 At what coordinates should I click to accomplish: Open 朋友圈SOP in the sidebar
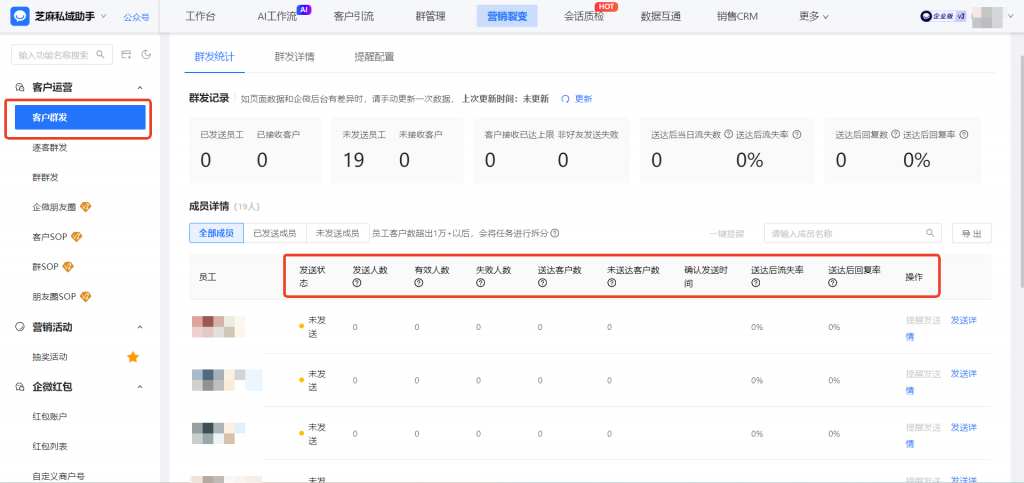[54, 296]
